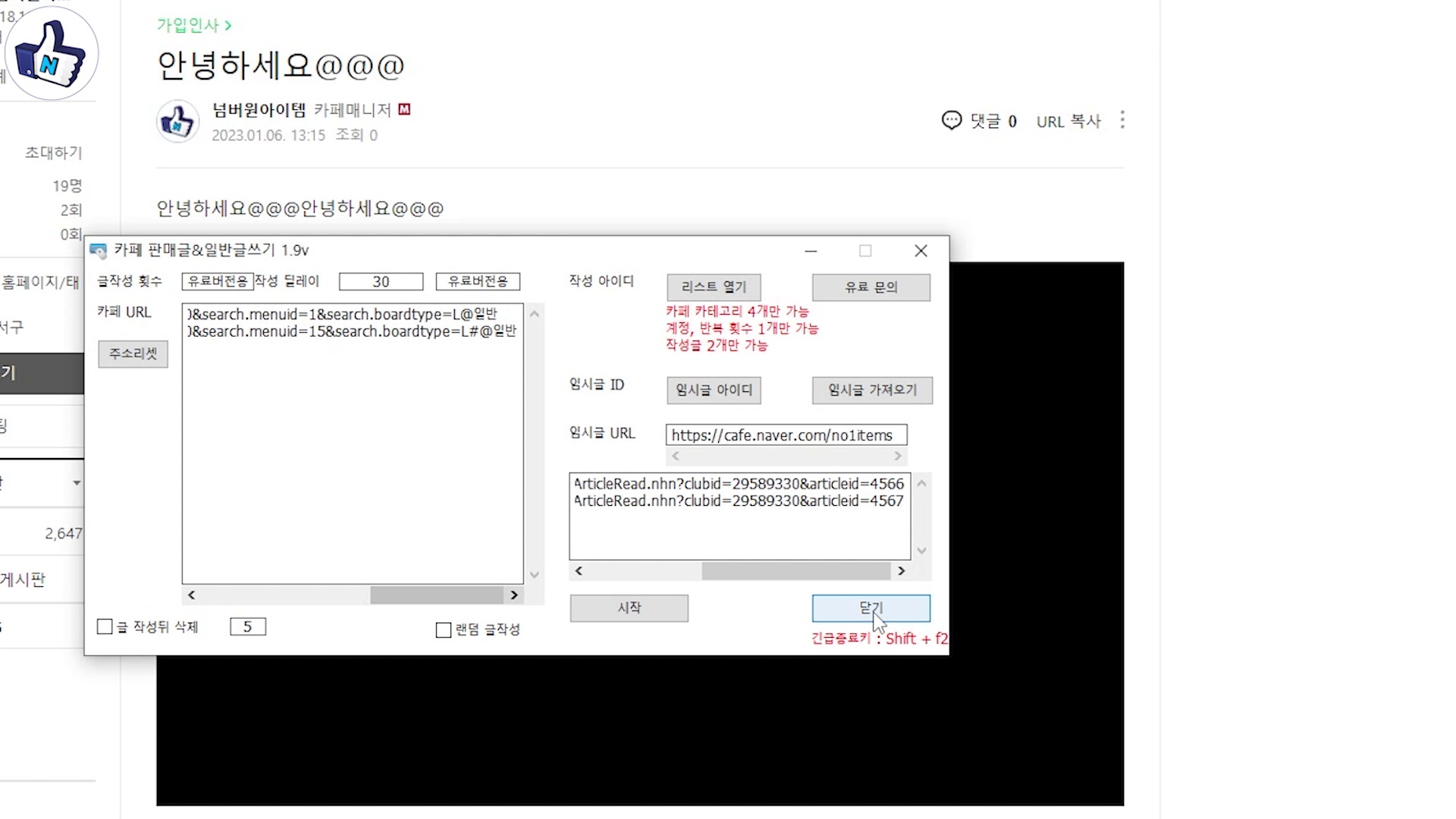Image resolution: width=1456 pixels, height=819 pixels.
Task: Click the app title bar icon
Action: click(99, 251)
